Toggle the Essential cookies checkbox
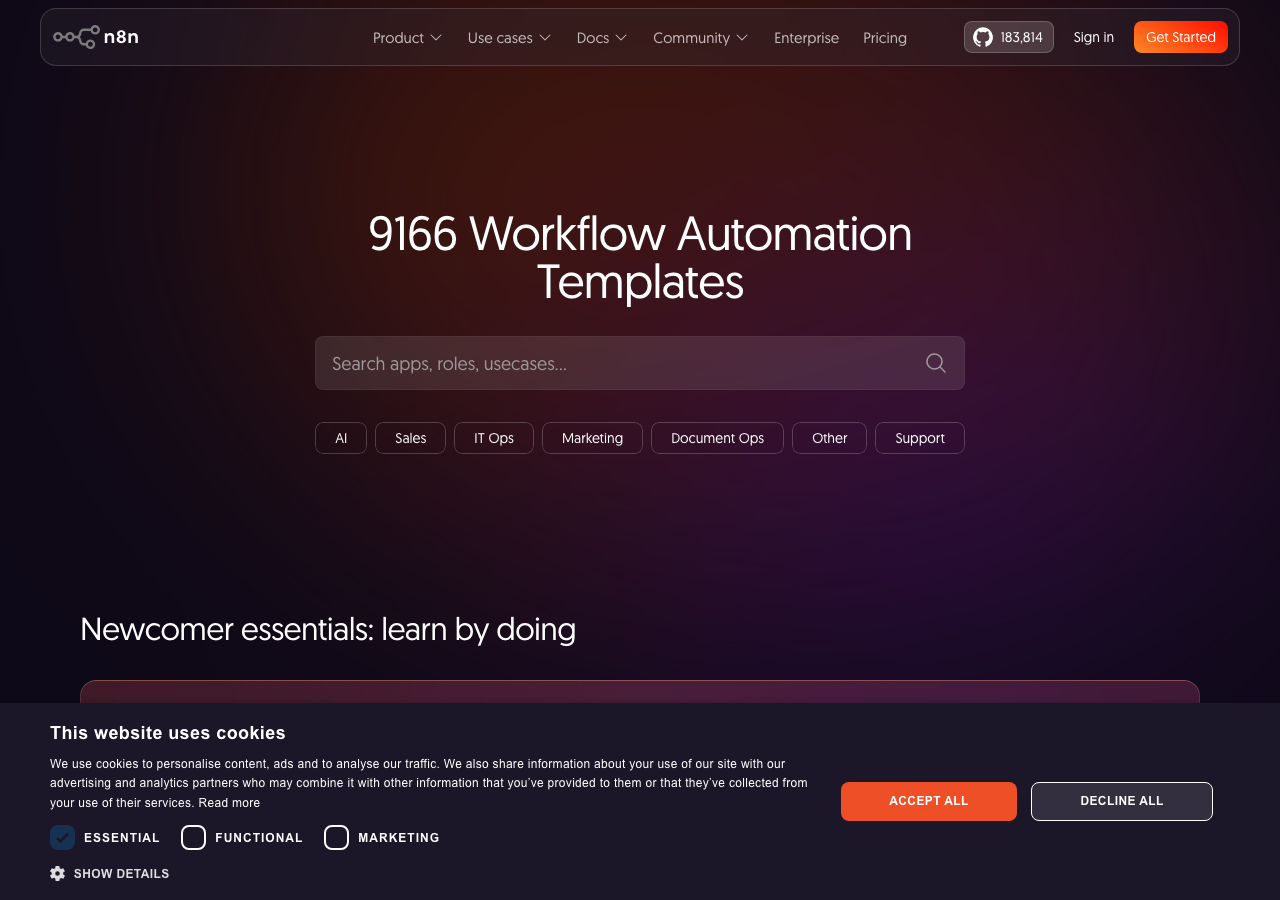This screenshot has height=900, width=1280. [63, 838]
